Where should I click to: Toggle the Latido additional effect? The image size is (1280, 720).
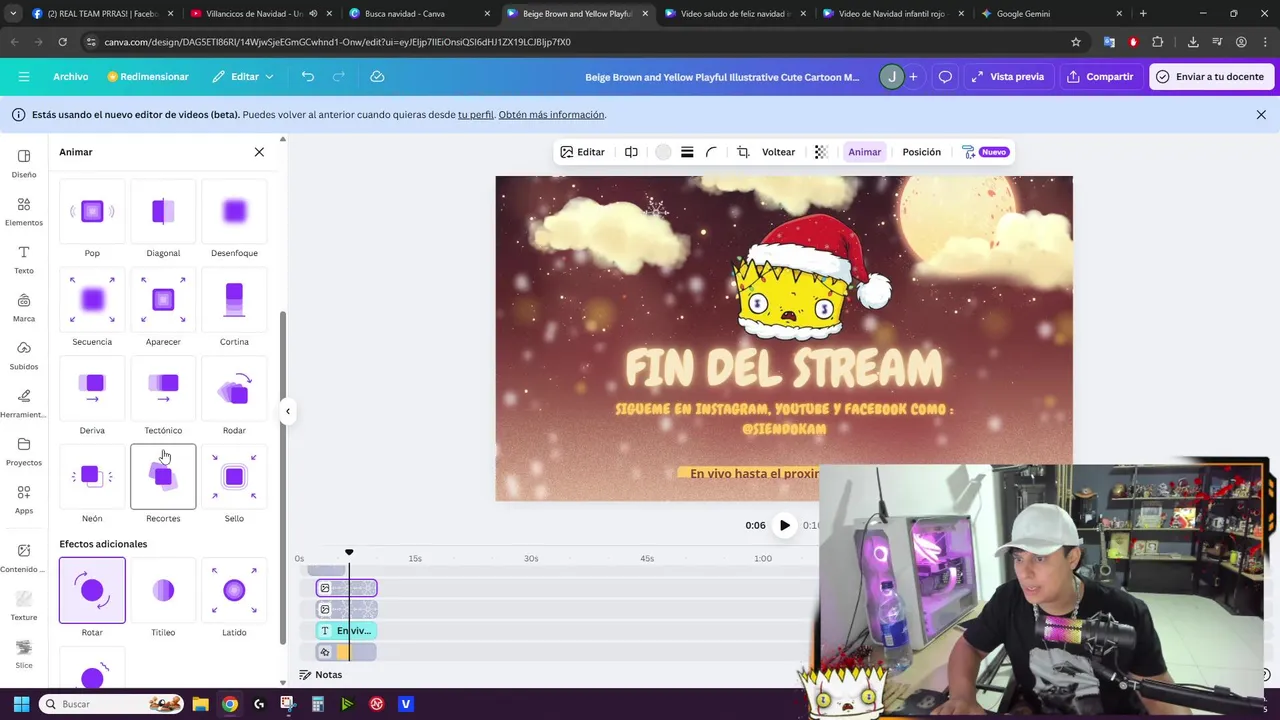[x=234, y=591]
